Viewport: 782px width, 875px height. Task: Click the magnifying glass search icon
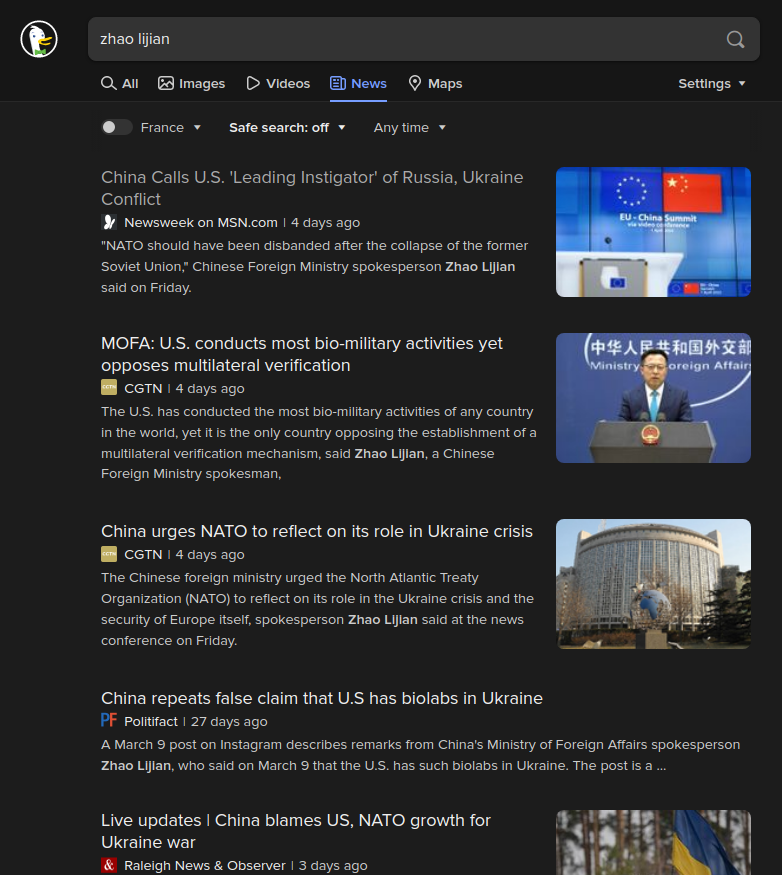(735, 39)
